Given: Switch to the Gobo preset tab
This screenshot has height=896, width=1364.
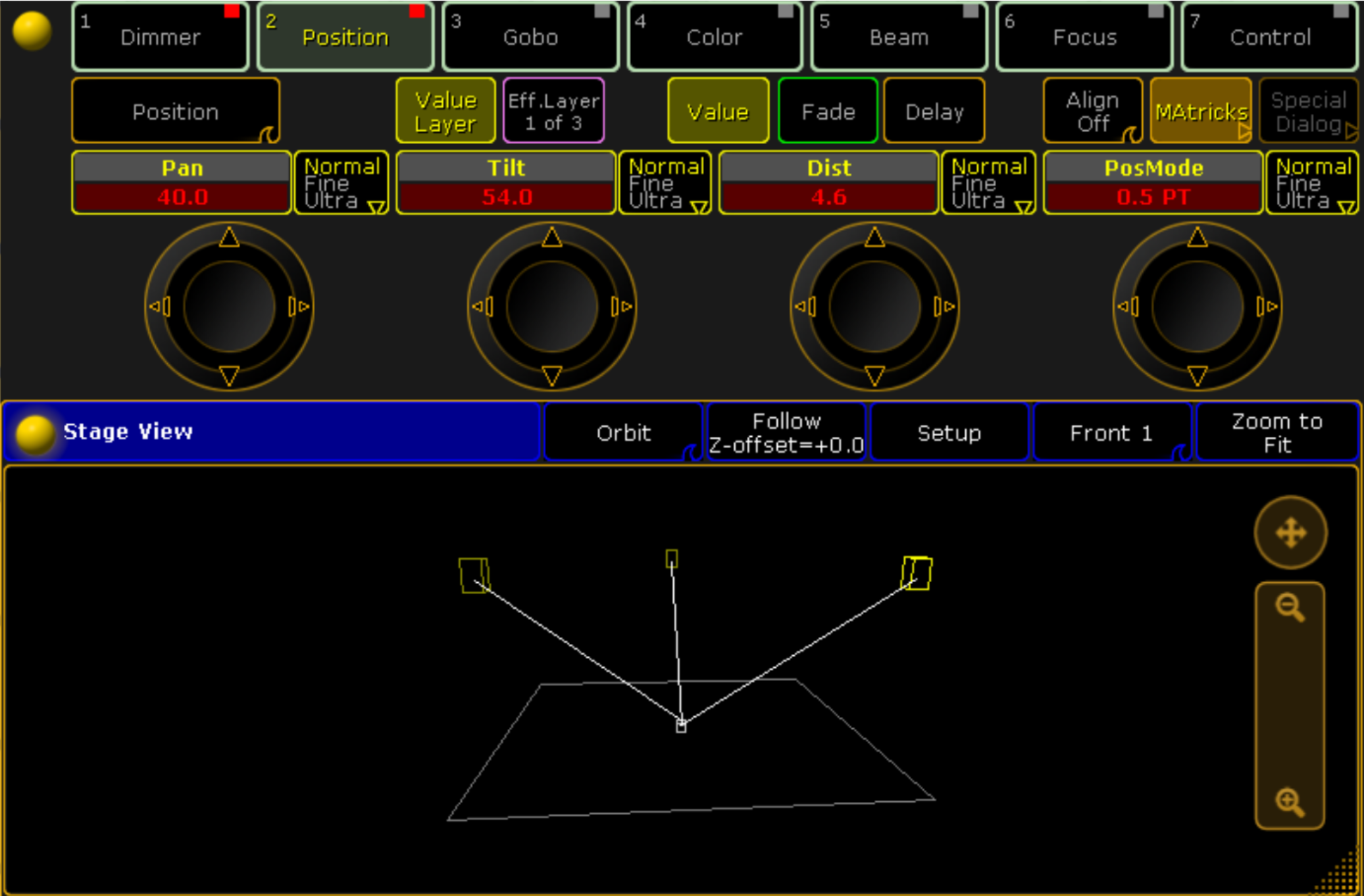Looking at the screenshot, I should [530, 37].
